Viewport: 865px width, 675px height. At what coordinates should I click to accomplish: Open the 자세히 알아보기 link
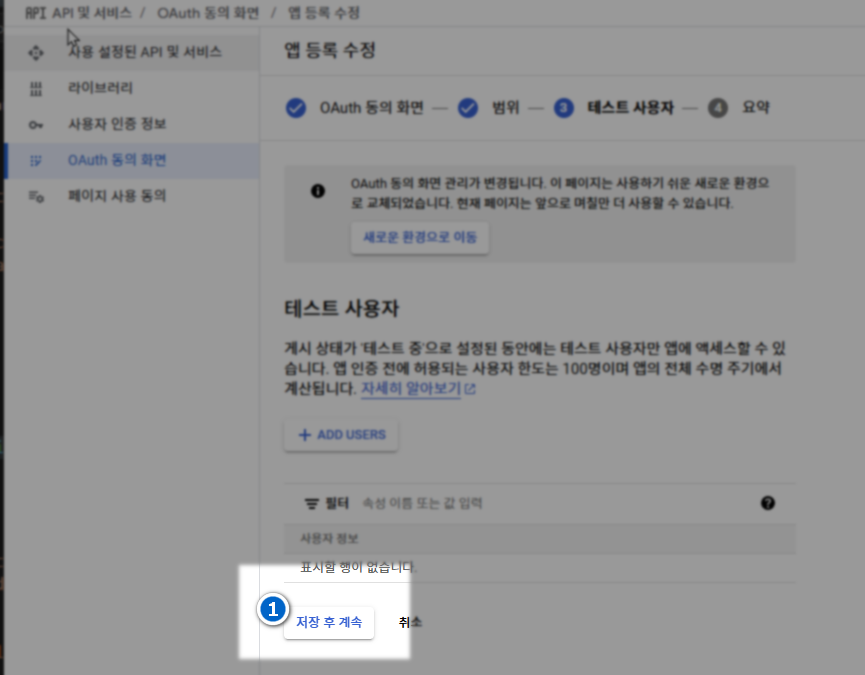pos(417,389)
